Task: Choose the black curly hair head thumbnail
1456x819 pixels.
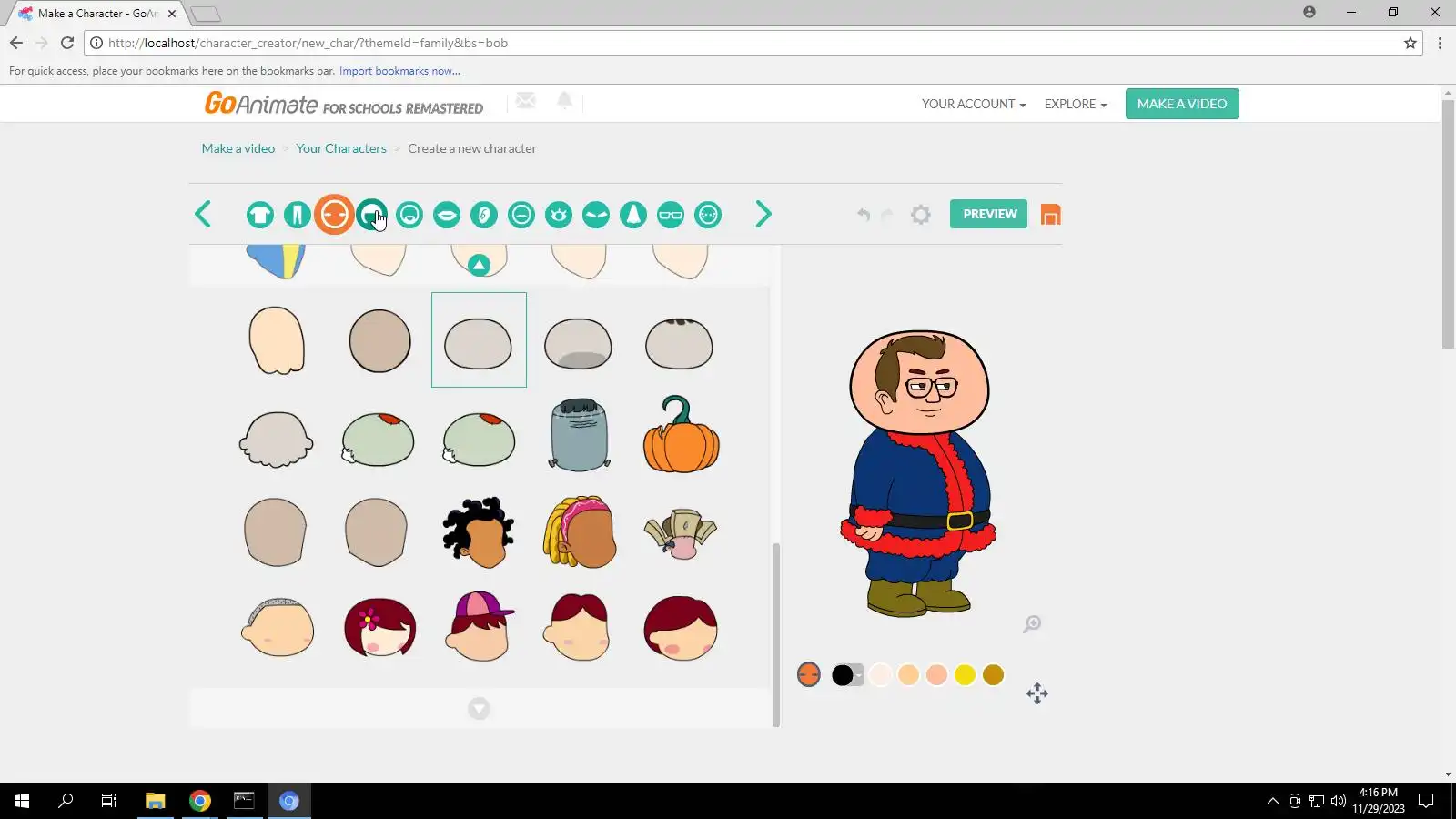Action: [479, 532]
